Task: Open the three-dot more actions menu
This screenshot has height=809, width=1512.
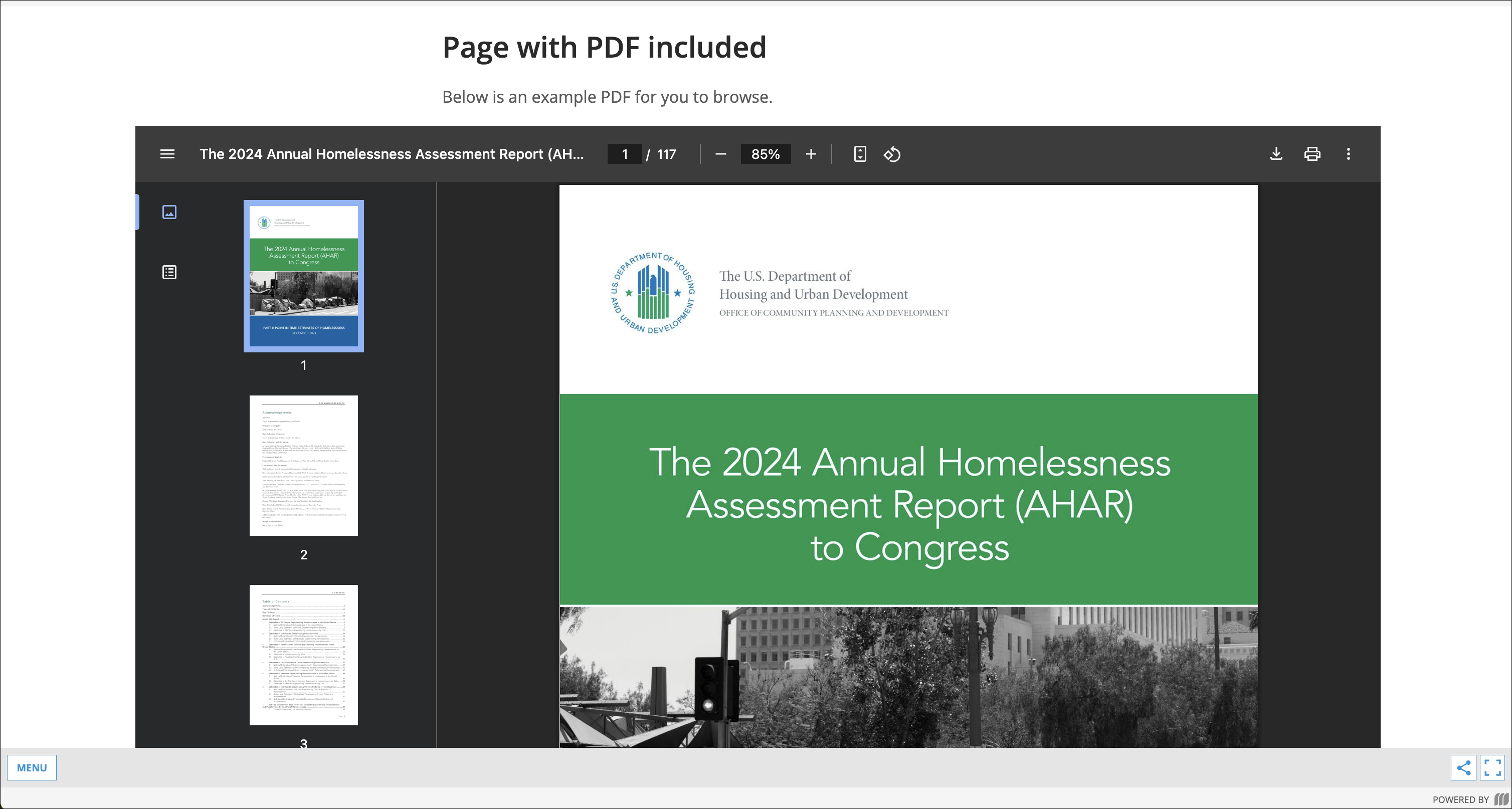Action: click(x=1348, y=154)
